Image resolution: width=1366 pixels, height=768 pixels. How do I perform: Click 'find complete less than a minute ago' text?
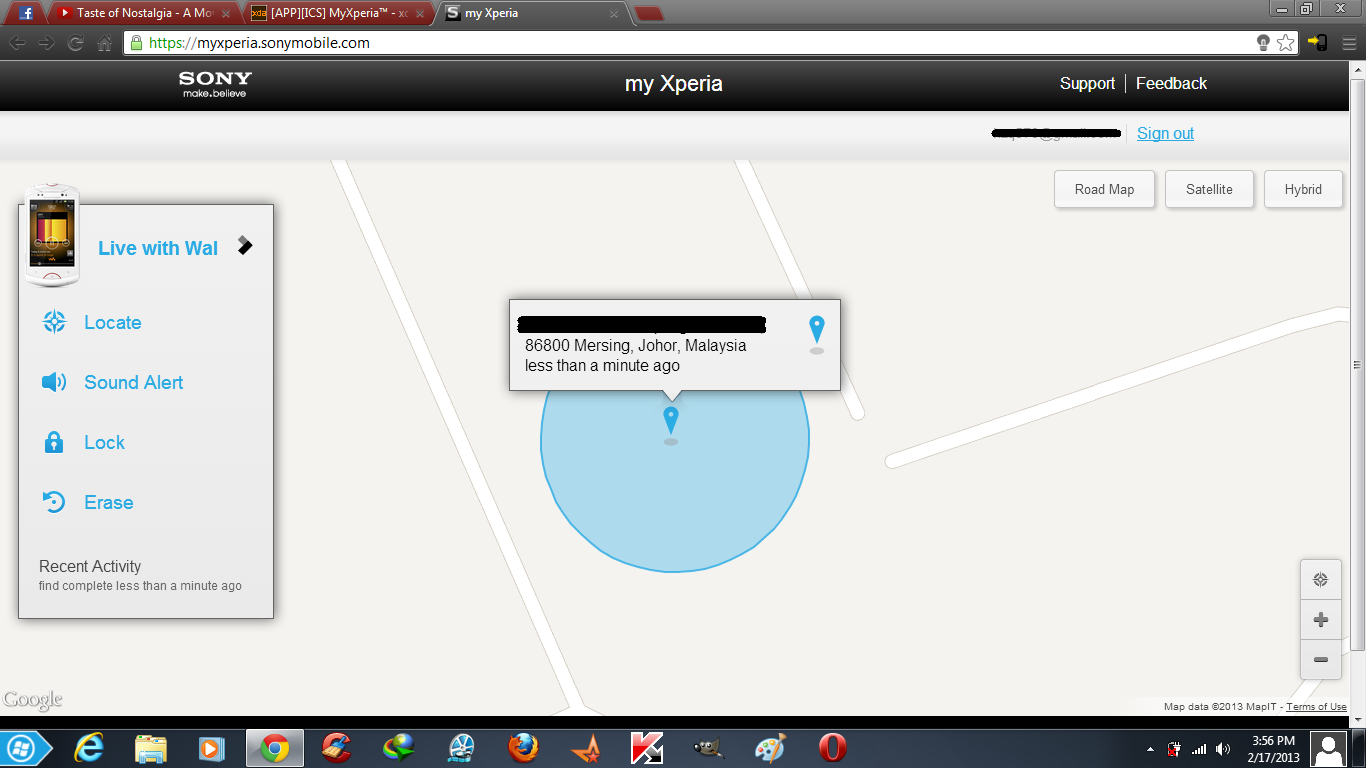point(140,586)
